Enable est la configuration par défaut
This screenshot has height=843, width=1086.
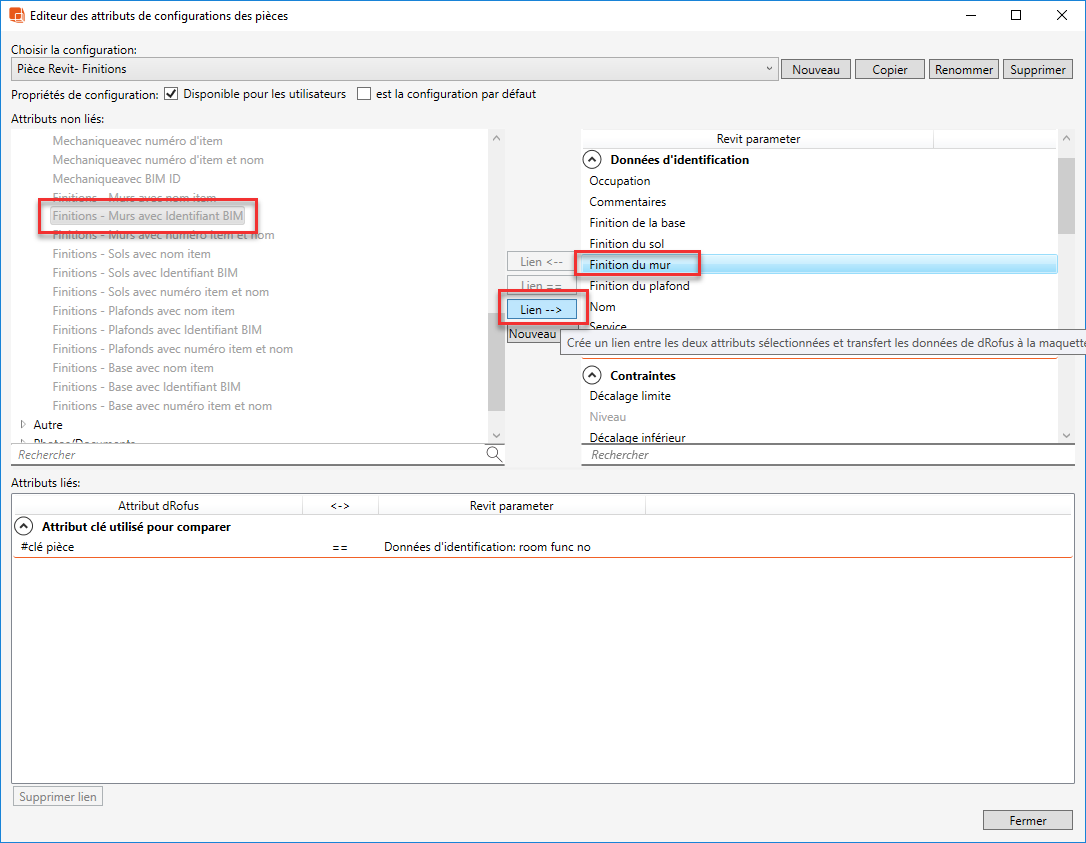click(364, 94)
